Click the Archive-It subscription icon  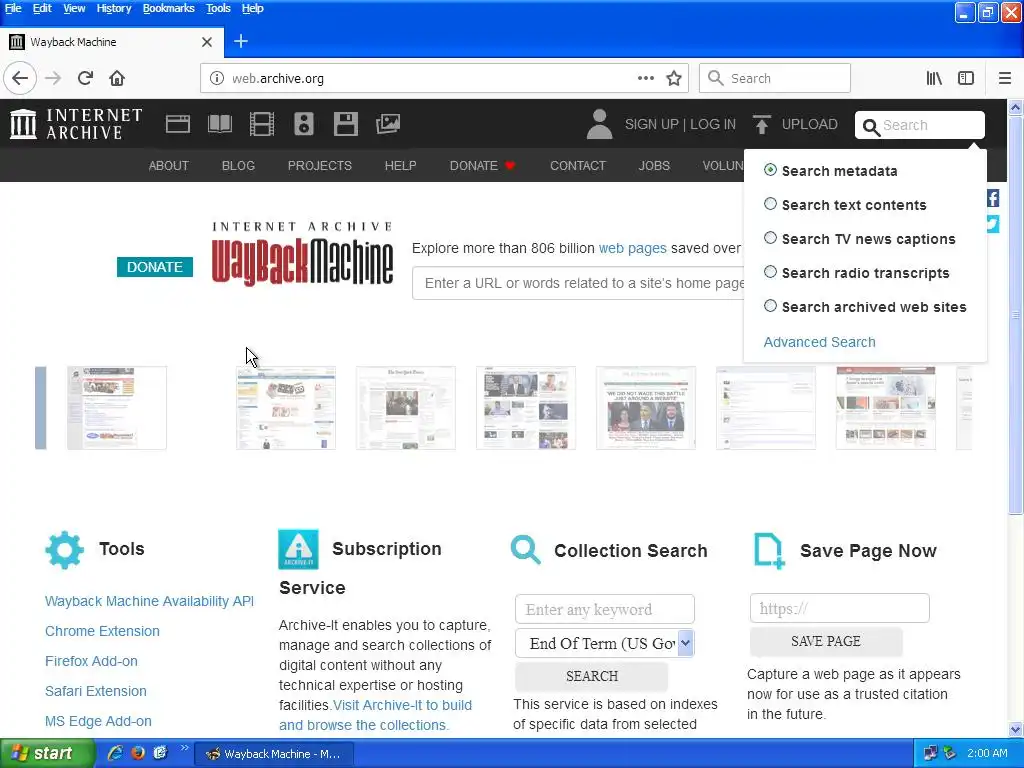(x=298, y=549)
